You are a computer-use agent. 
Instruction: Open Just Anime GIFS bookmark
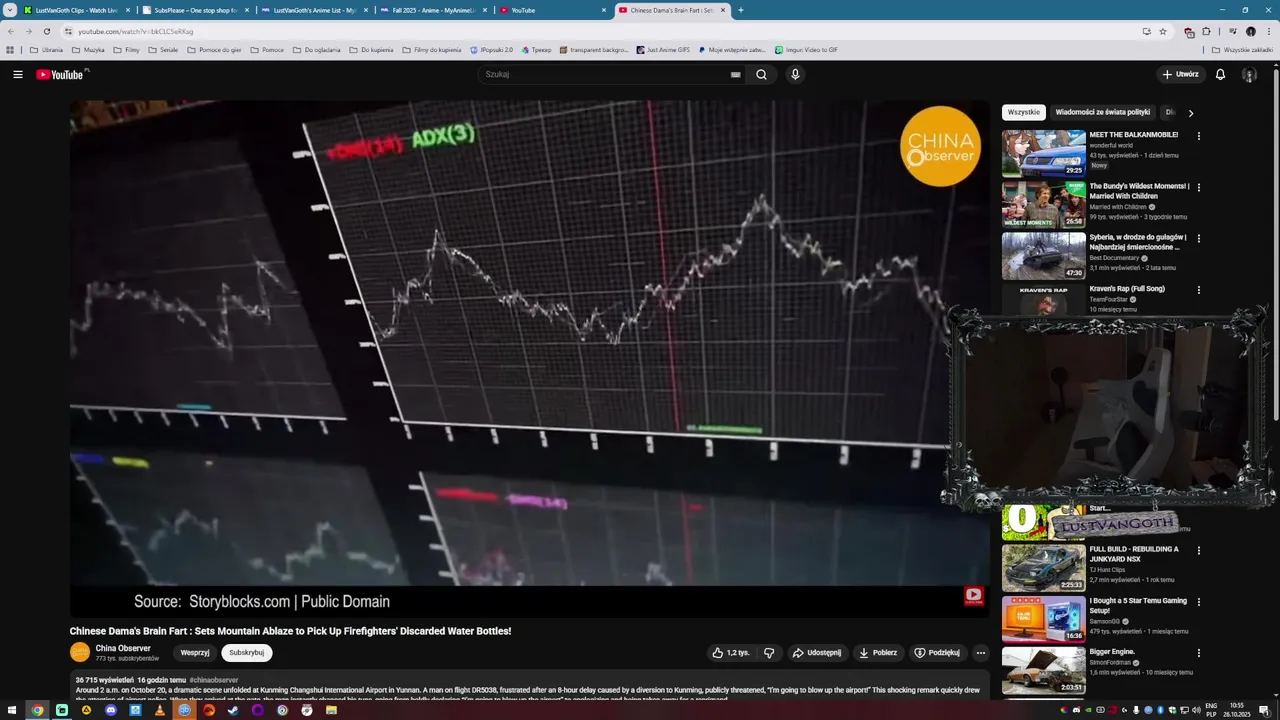663,49
